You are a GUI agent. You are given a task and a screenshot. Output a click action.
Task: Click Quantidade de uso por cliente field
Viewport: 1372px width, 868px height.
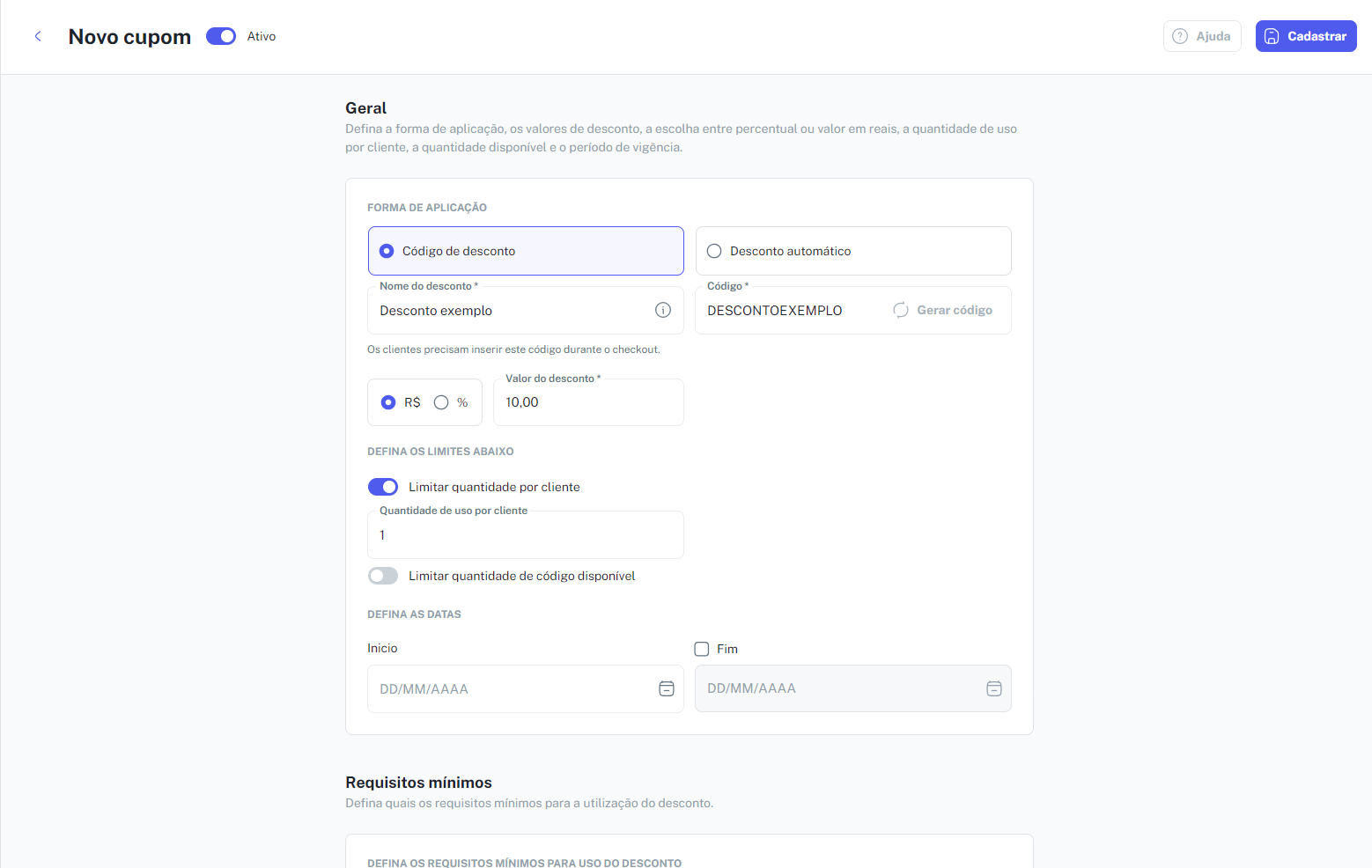pos(526,534)
